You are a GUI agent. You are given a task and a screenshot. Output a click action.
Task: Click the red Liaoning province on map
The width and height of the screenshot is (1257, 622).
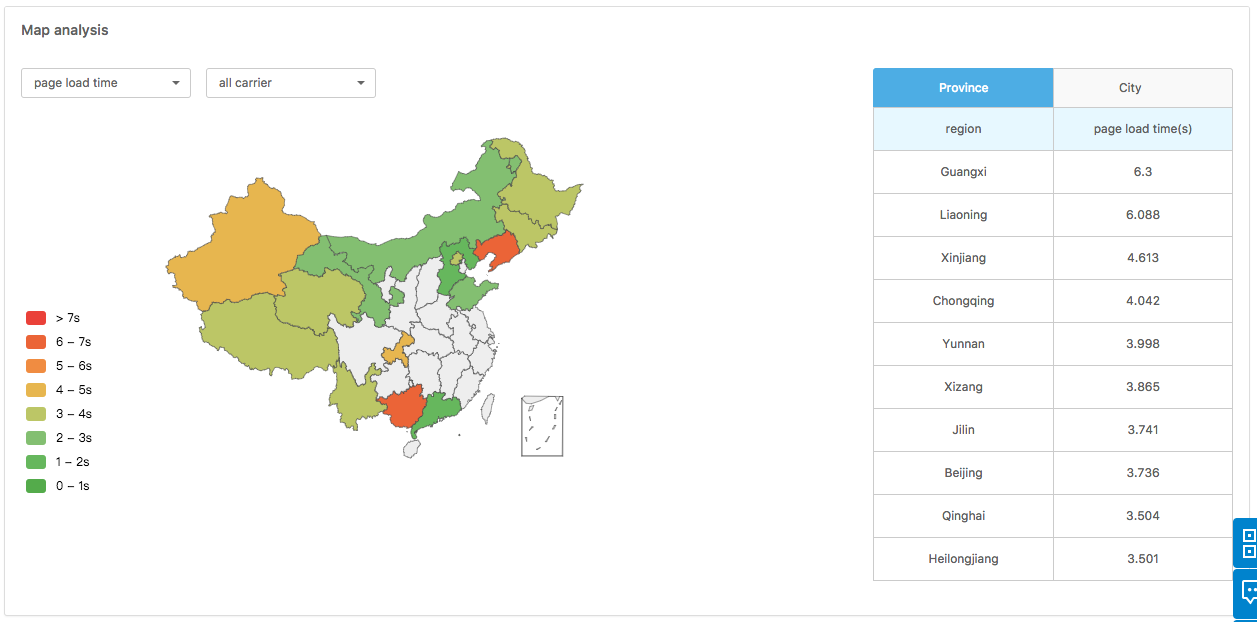[497, 251]
